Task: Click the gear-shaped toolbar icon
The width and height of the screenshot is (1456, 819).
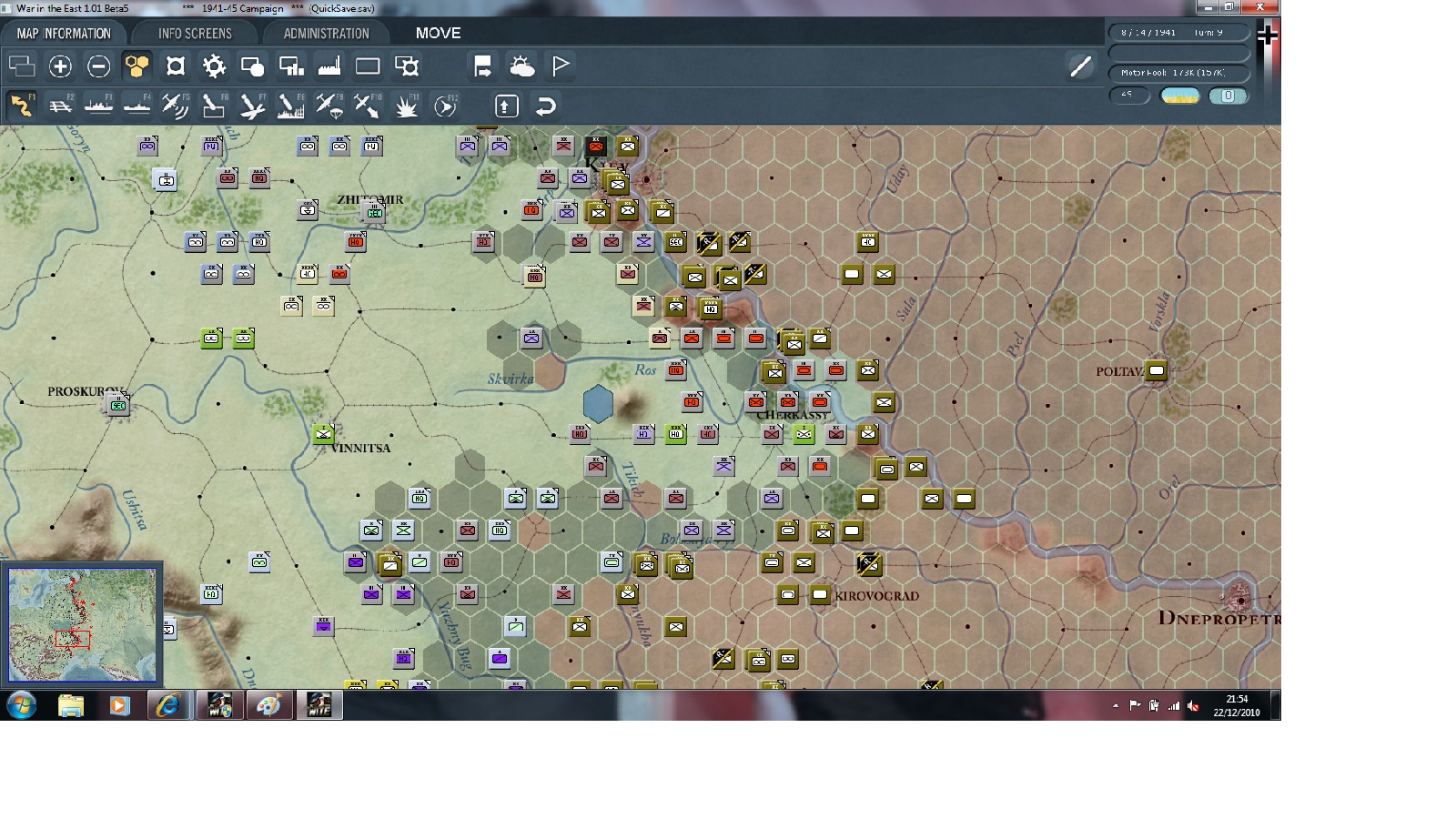Action: [214, 66]
